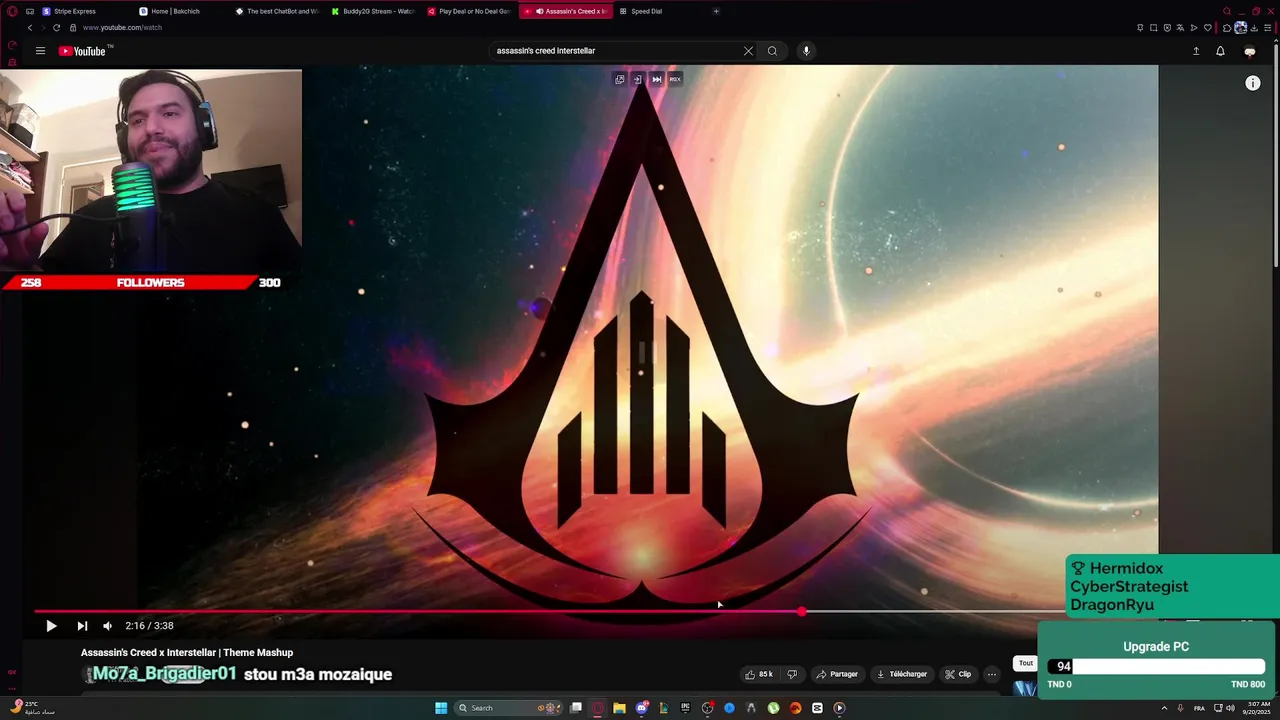Go back in browser history
This screenshot has height=720, width=1280.
point(29,27)
